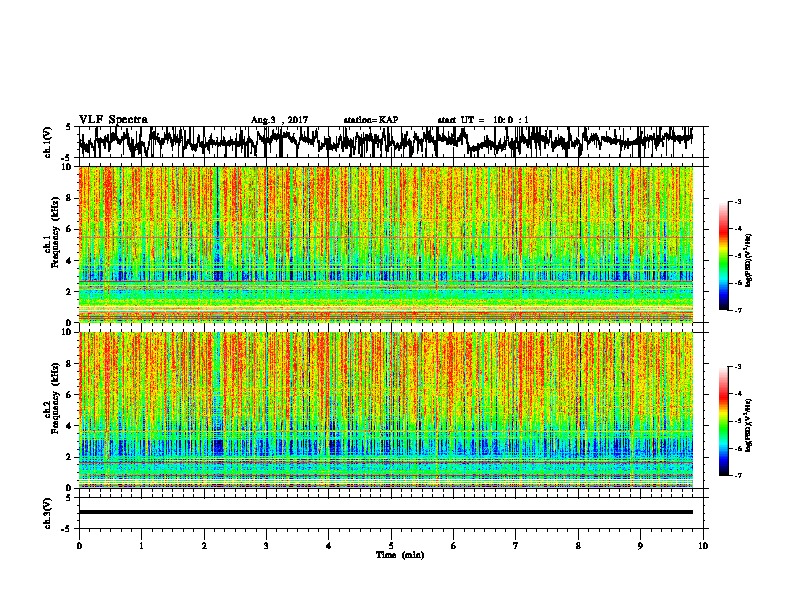Image resolution: width=792 pixels, height=612 pixels.
Task: Click the ch.1 spectrogram color scale bar
Action: click(x=723, y=256)
